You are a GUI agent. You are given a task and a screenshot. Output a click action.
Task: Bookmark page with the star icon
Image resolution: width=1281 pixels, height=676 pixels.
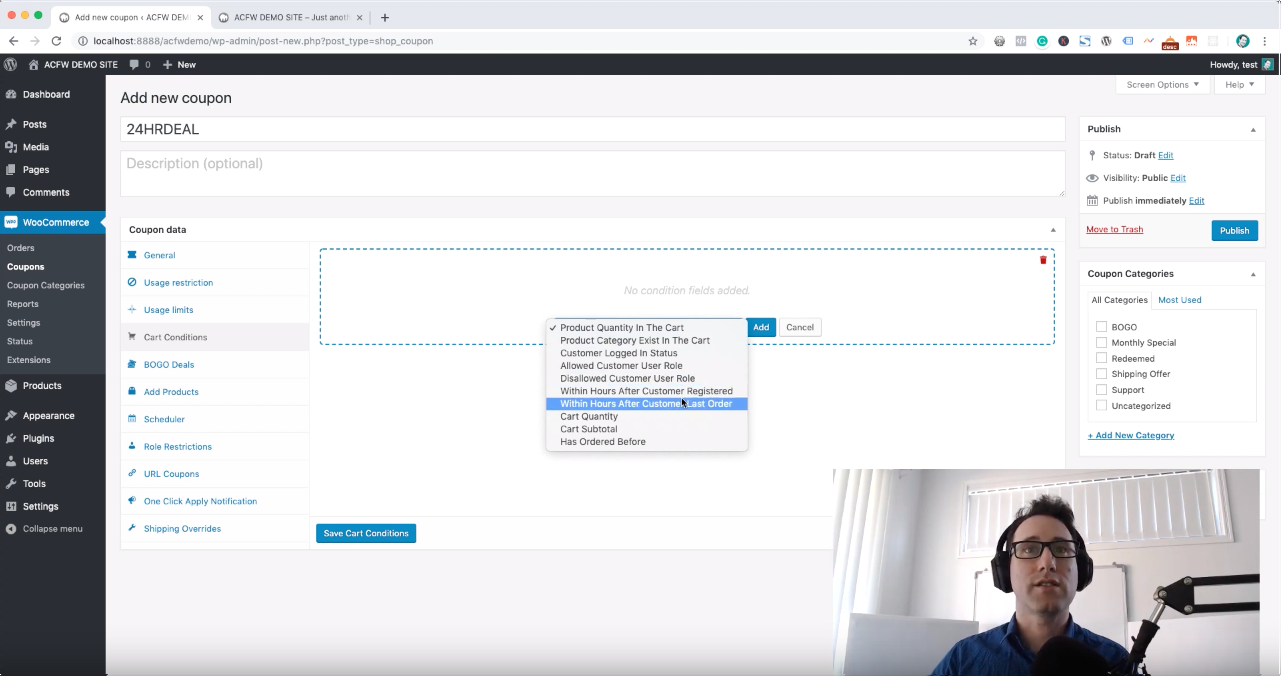[972, 41]
